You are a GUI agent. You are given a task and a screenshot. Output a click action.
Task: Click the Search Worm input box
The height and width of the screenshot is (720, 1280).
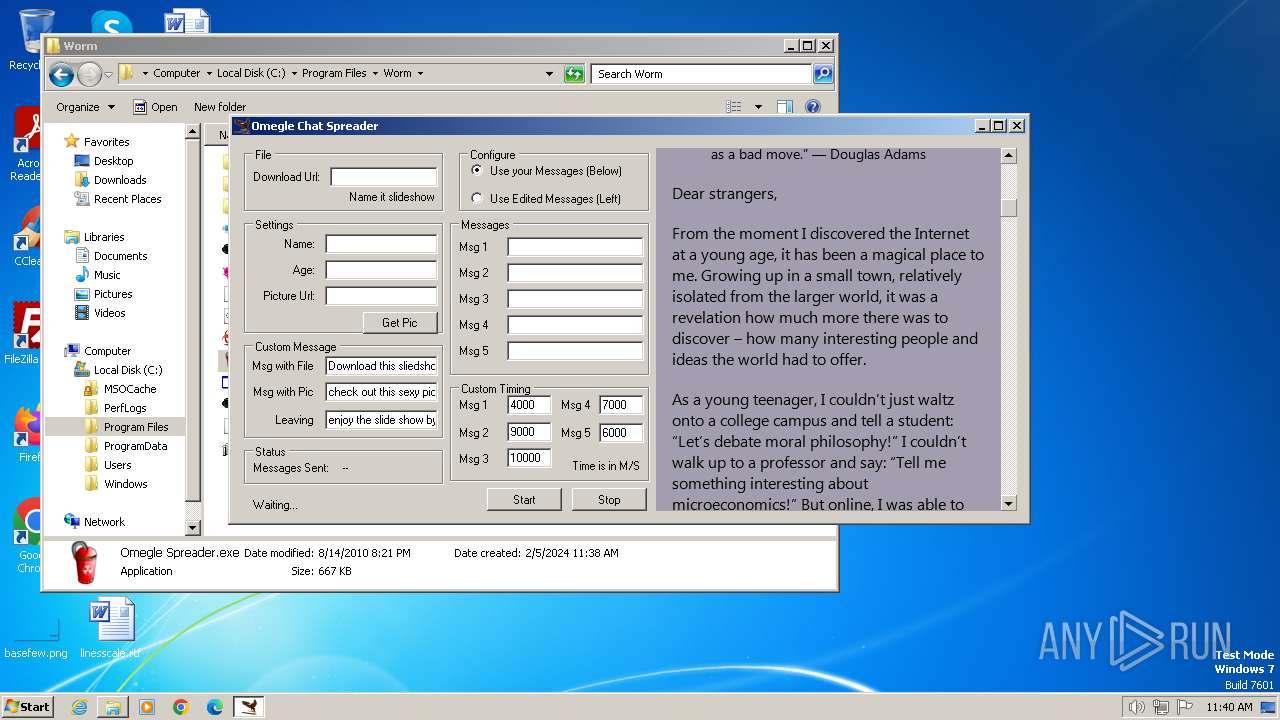700,74
